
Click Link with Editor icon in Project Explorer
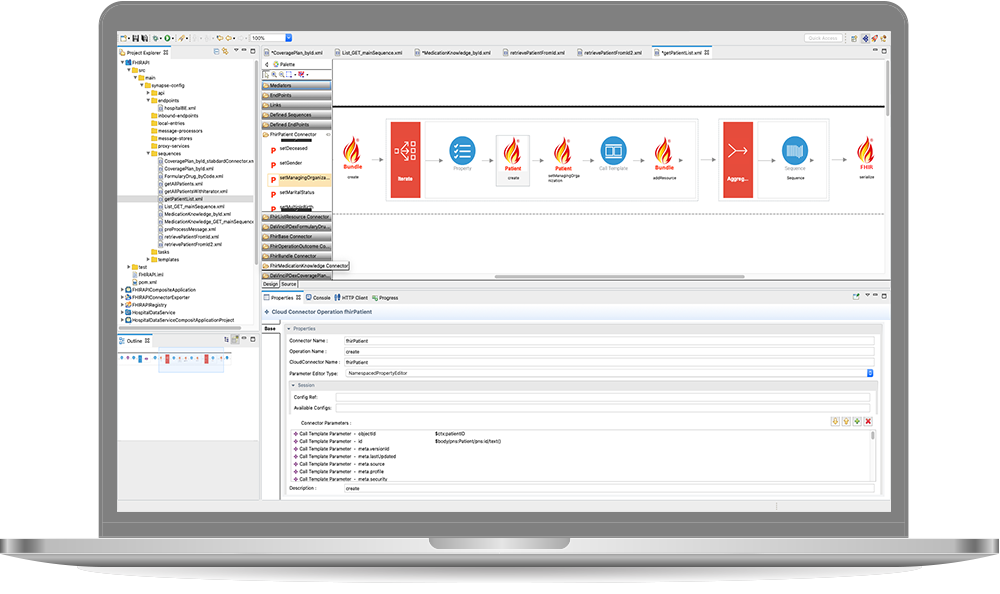[224, 52]
